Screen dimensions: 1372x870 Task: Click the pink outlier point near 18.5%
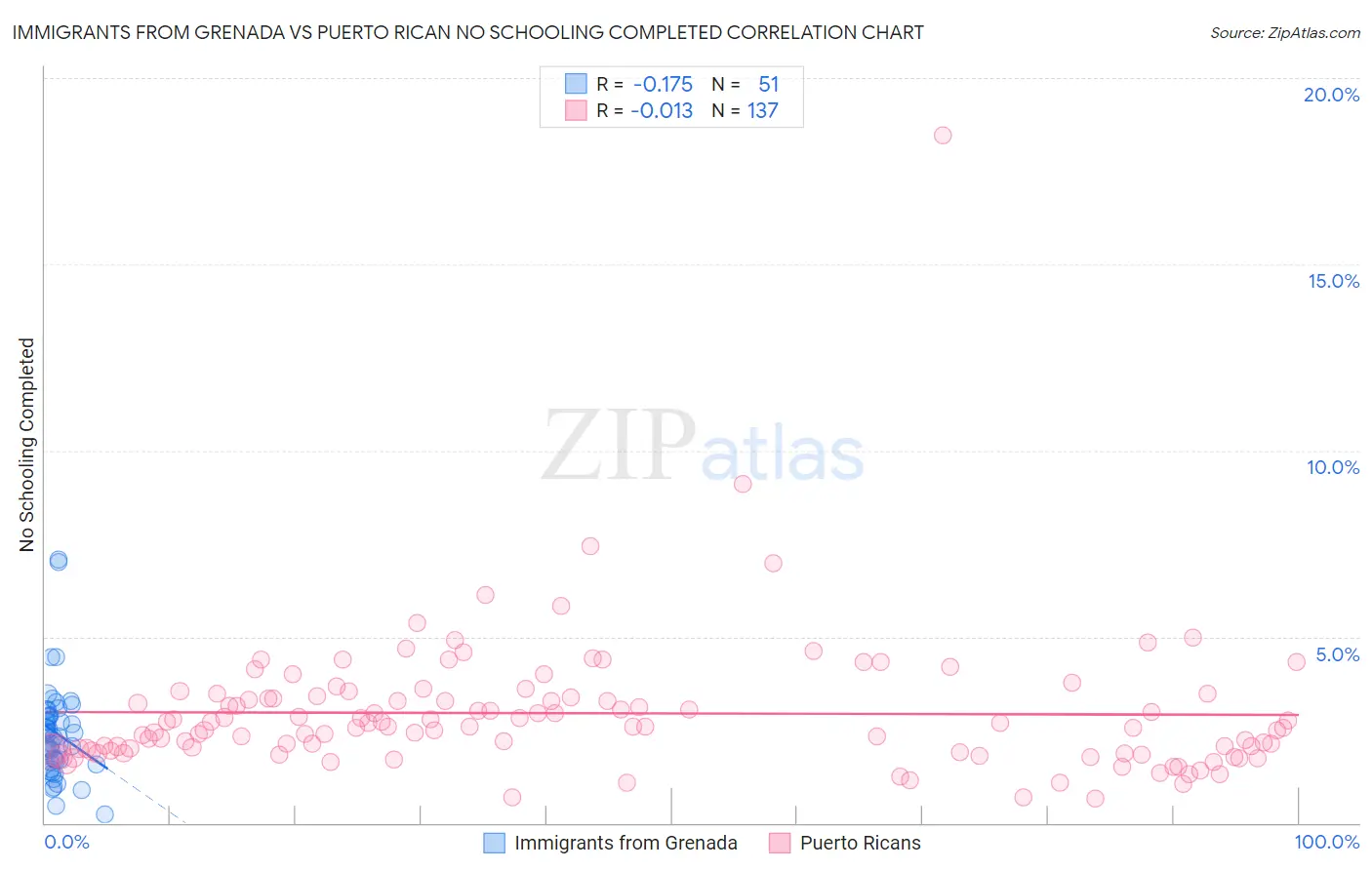943,136
